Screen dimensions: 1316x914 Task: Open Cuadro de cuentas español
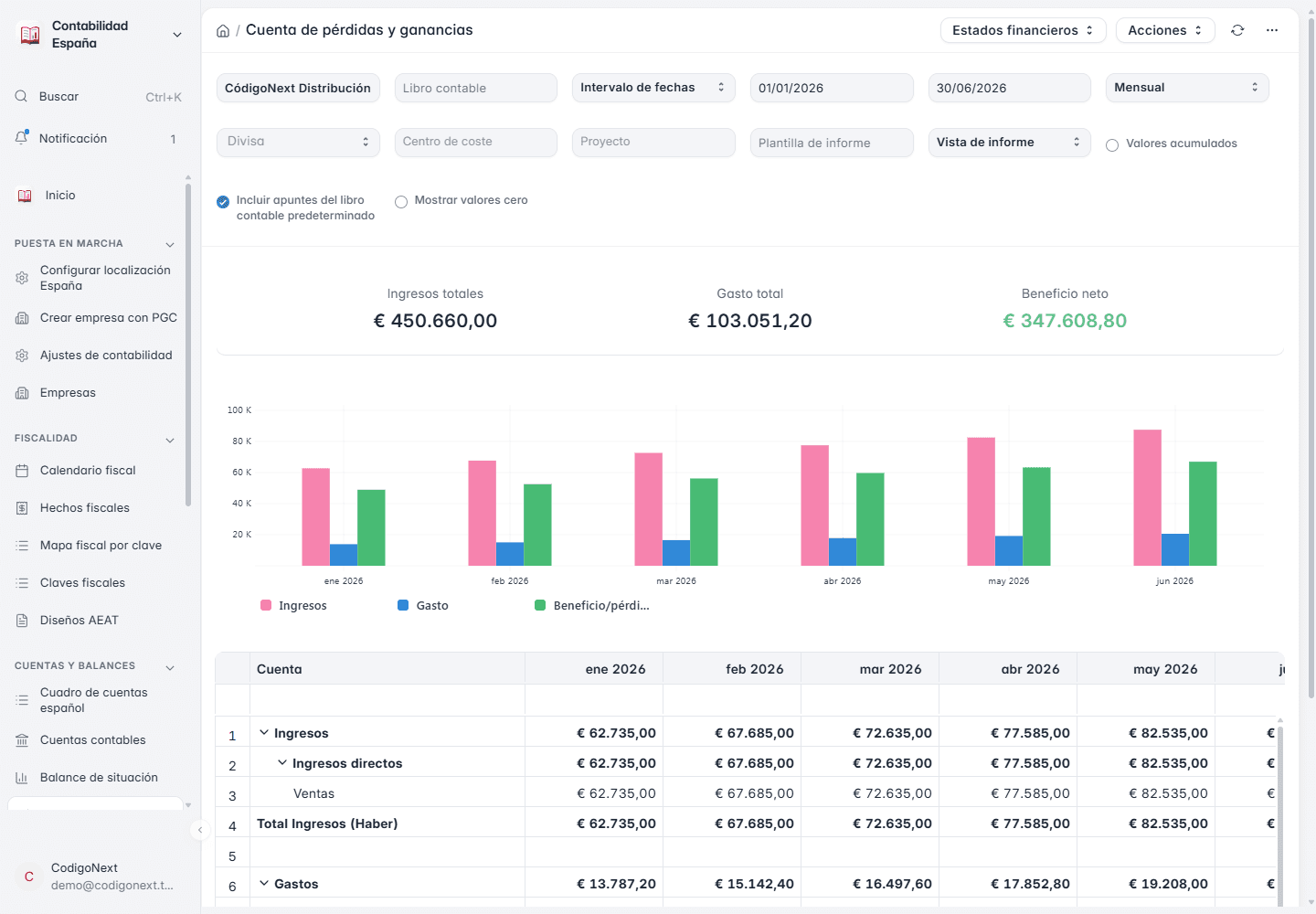coord(95,700)
